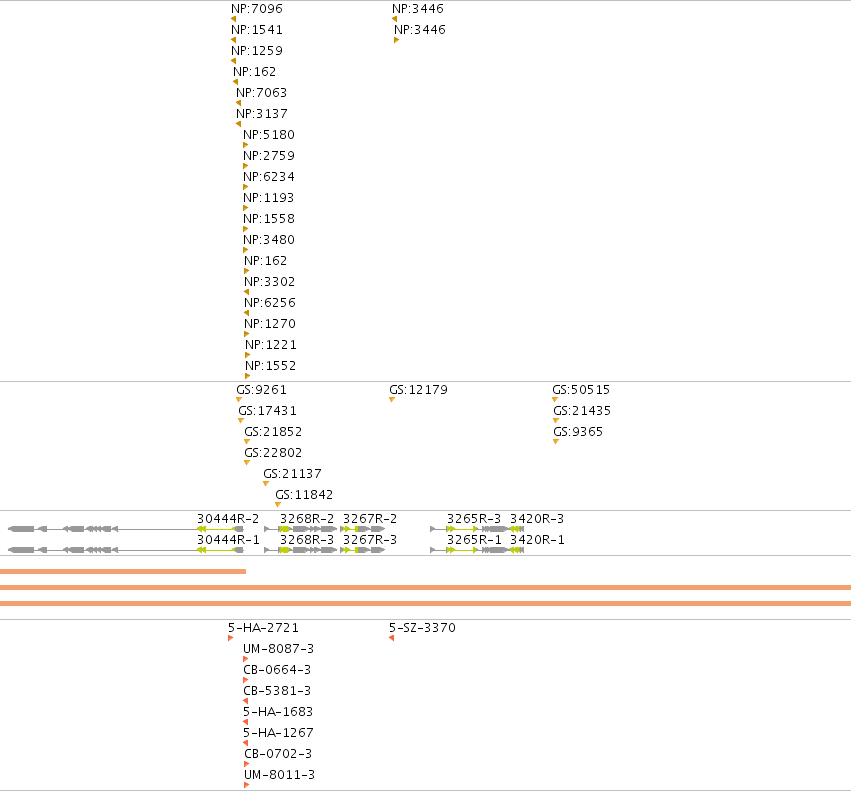Select transcript 3268R-2

pos(307,519)
